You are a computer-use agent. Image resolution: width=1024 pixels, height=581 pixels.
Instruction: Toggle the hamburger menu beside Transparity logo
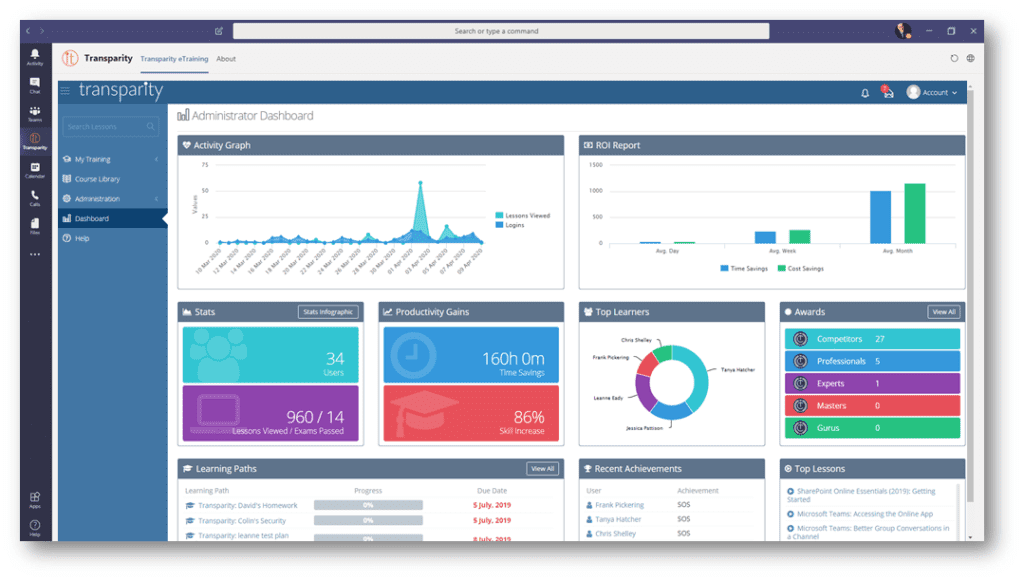pos(66,92)
